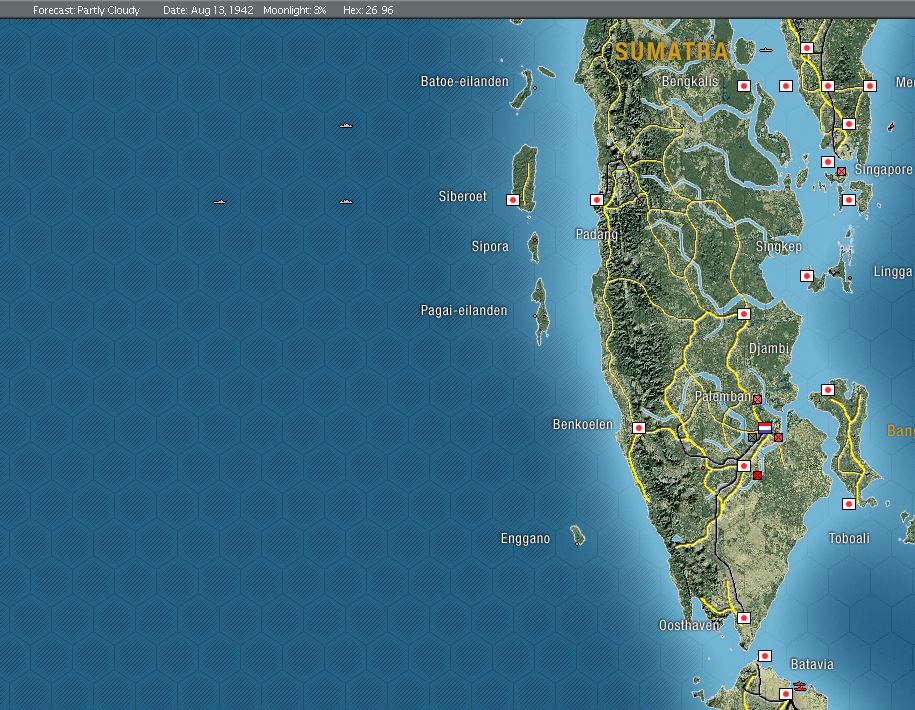The width and height of the screenshot is (915, 710).
Task: Select the Japanese flag base above Toboali
Action: (848, 504)
